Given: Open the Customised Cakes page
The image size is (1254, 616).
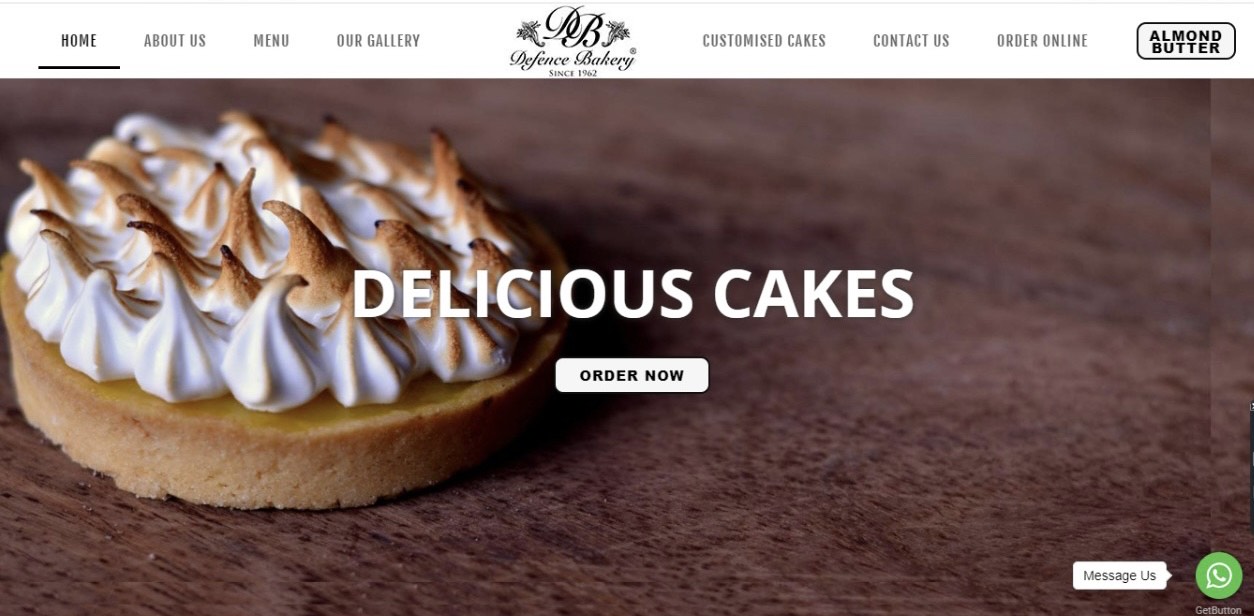Looking at the screenshot, I should [764, 41].
